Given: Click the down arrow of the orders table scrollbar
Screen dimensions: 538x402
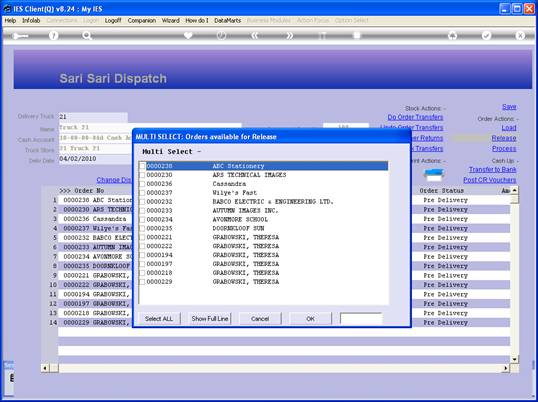Looking at the screenshot, I should tap(514, 359).
